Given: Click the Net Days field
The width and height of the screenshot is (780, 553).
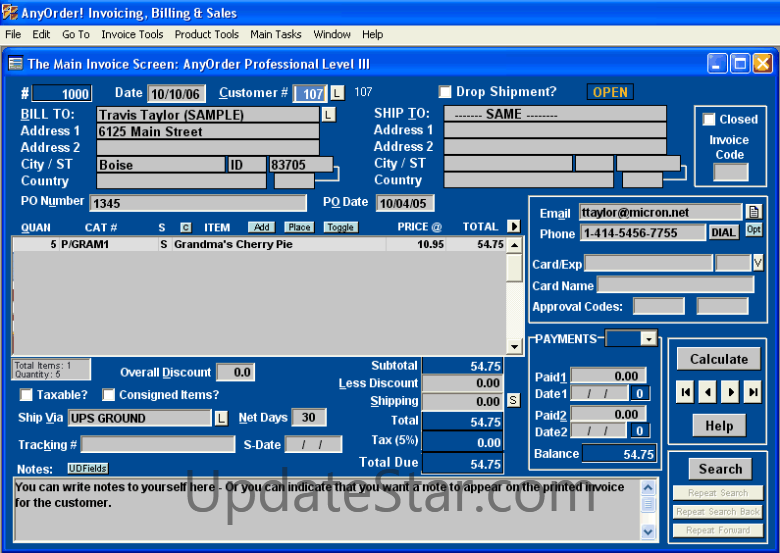Looking at the screenshot, I should click(308, 417).
